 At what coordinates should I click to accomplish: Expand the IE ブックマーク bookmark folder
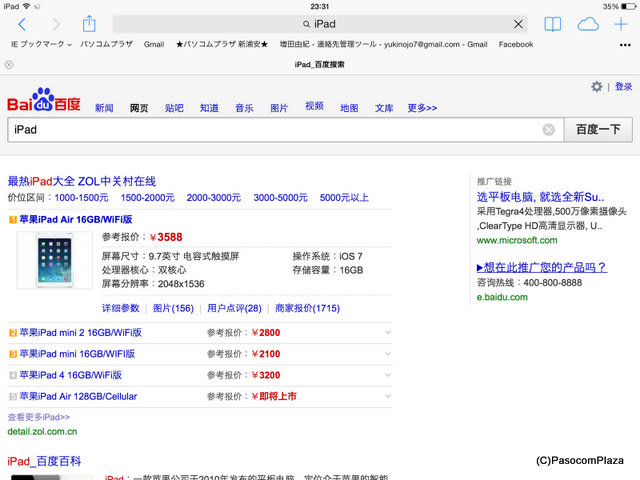coord(41,44)
